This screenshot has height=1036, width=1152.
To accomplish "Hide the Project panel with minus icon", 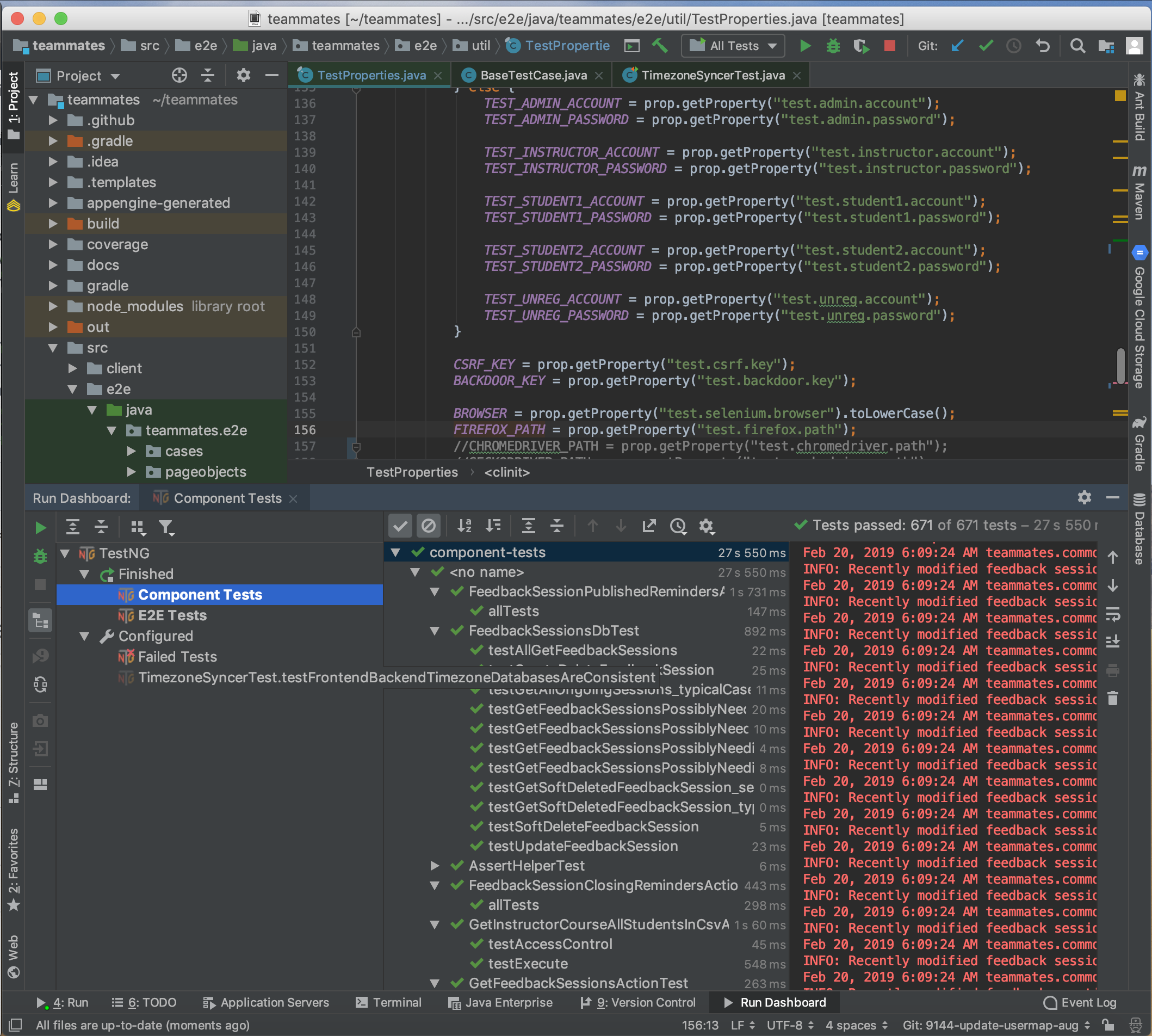I will click(272, 75).
